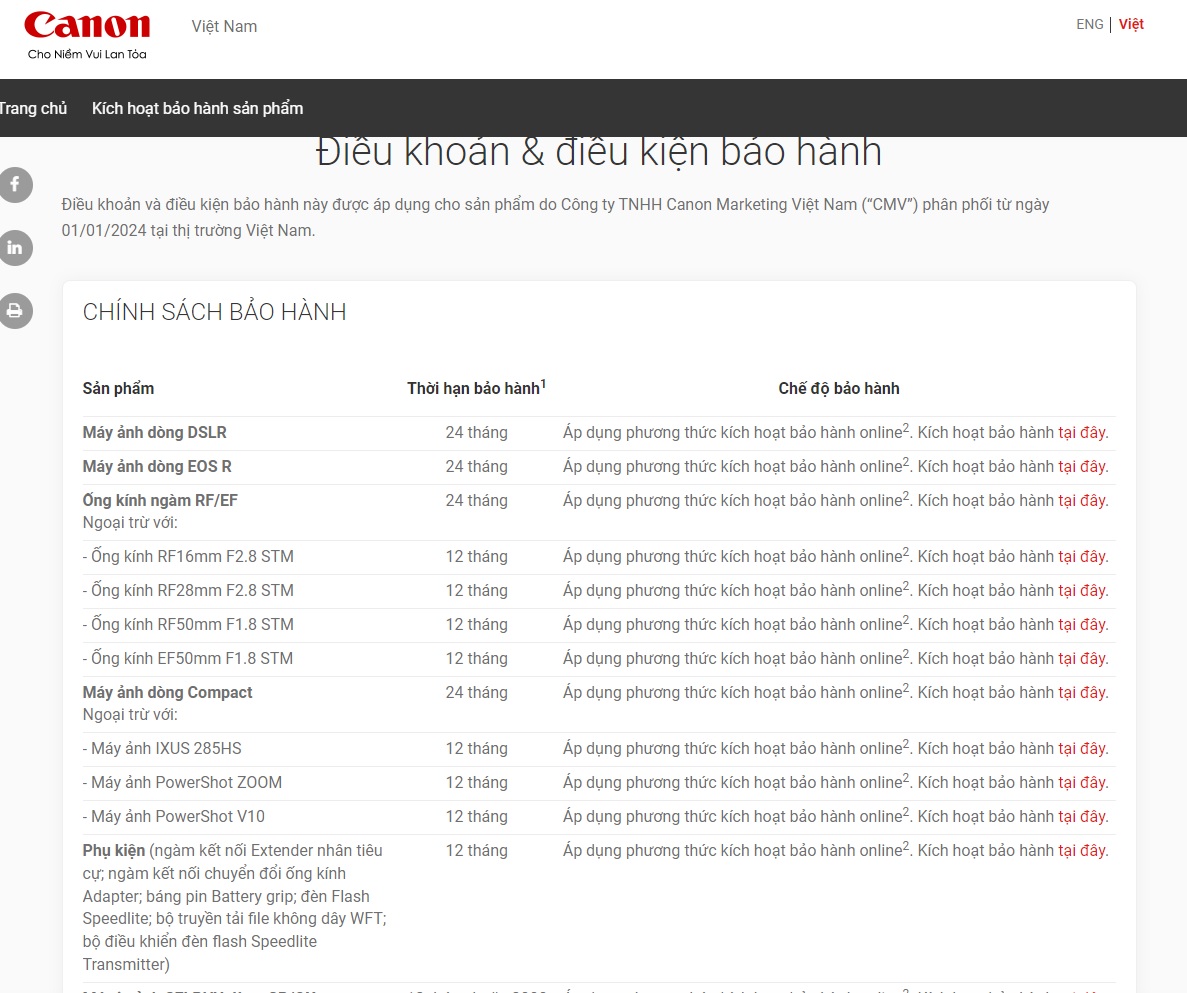Click the 12 tháng value for IXUS 285HS
This screenshot has width=1187, height=993.
(x=476, y=749)
